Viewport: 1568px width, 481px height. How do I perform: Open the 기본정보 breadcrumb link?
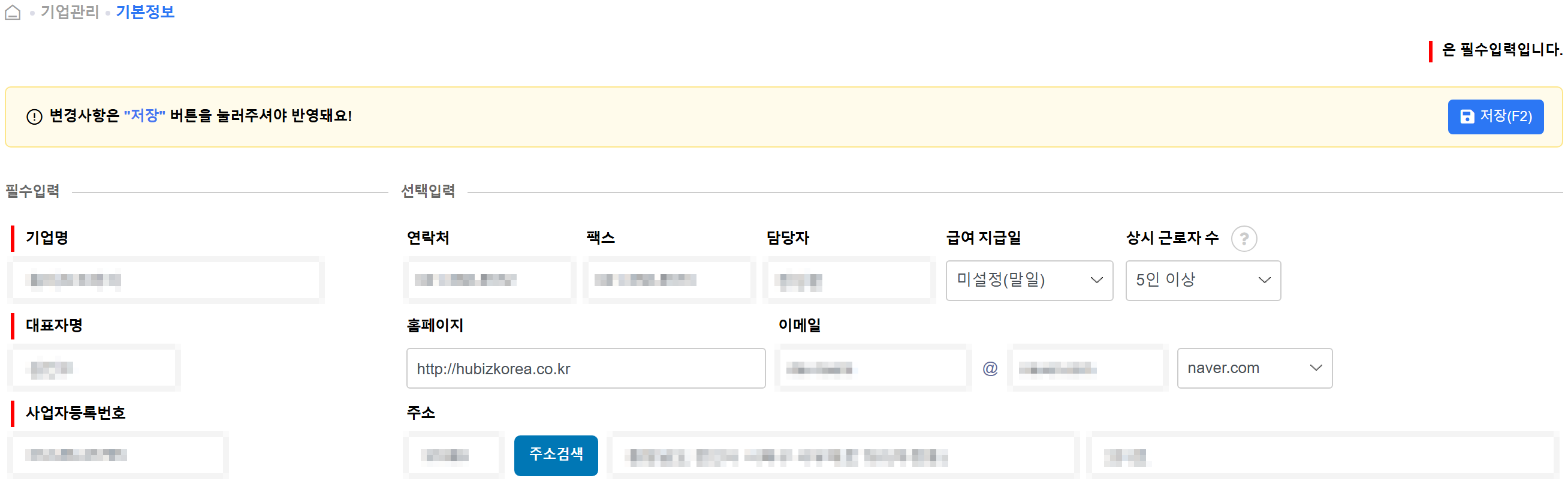pyautogui.click(x=145, y=12)
